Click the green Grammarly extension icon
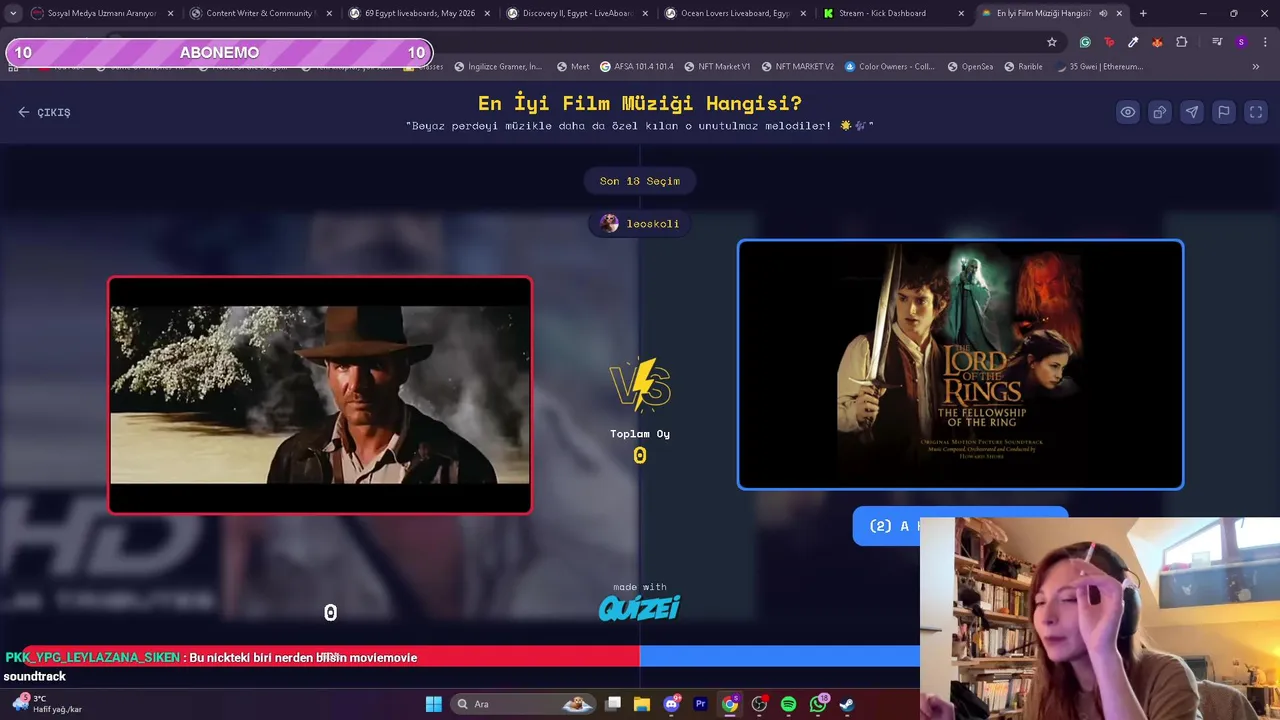The width and height of the screenshot is (1280, 720). pos(1085,42)
